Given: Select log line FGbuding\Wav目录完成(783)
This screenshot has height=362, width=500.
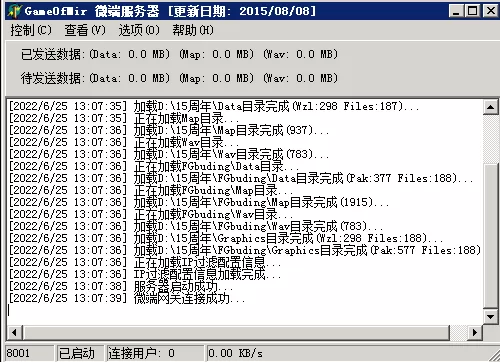Looking at the screenshot, I should pos(196,226).
